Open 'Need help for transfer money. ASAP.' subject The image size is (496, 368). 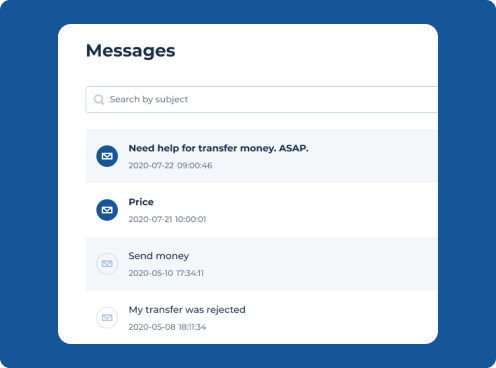tap(218, 148)
